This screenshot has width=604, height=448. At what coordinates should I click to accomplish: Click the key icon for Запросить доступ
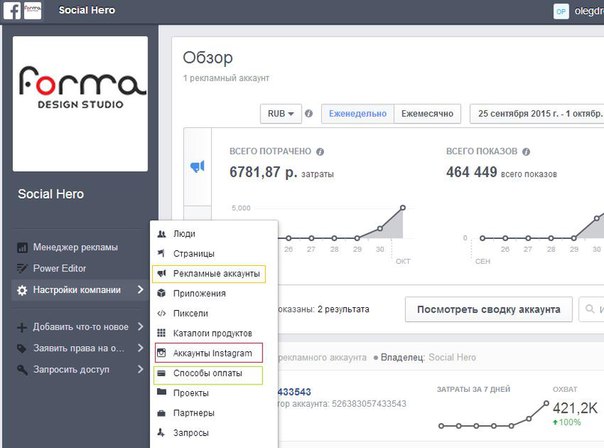[x=22, y=370]
